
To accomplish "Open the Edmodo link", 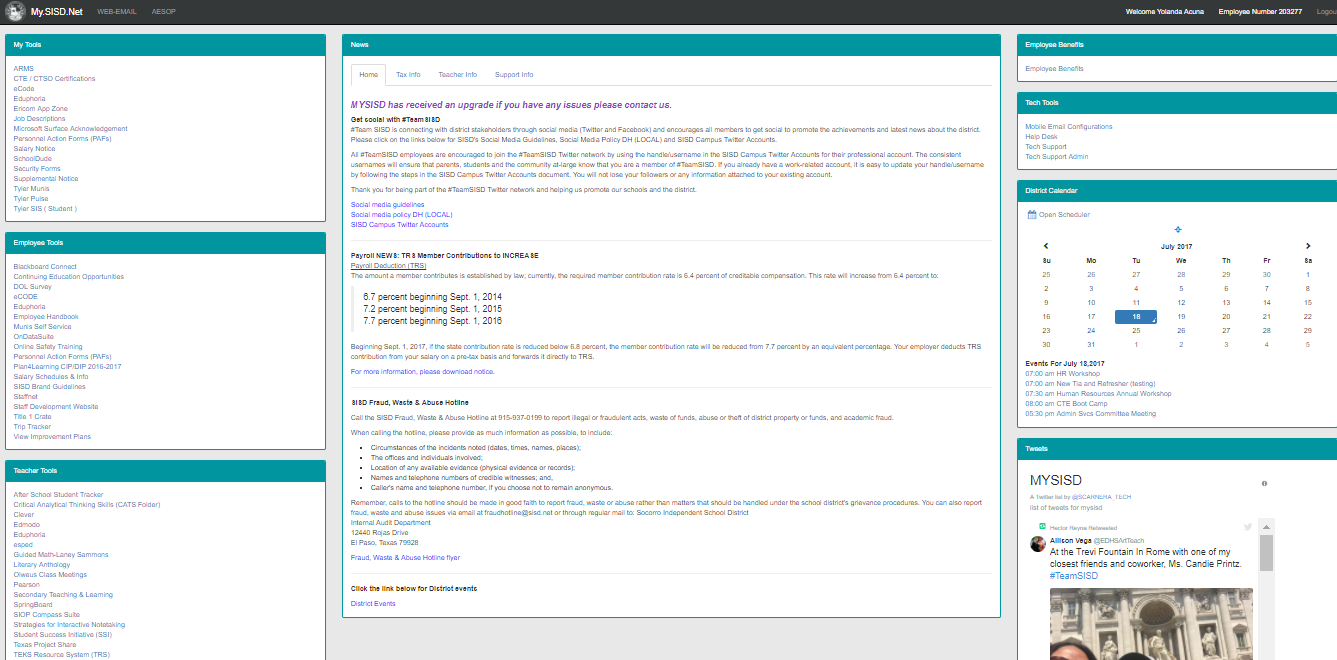I will 26,525.
